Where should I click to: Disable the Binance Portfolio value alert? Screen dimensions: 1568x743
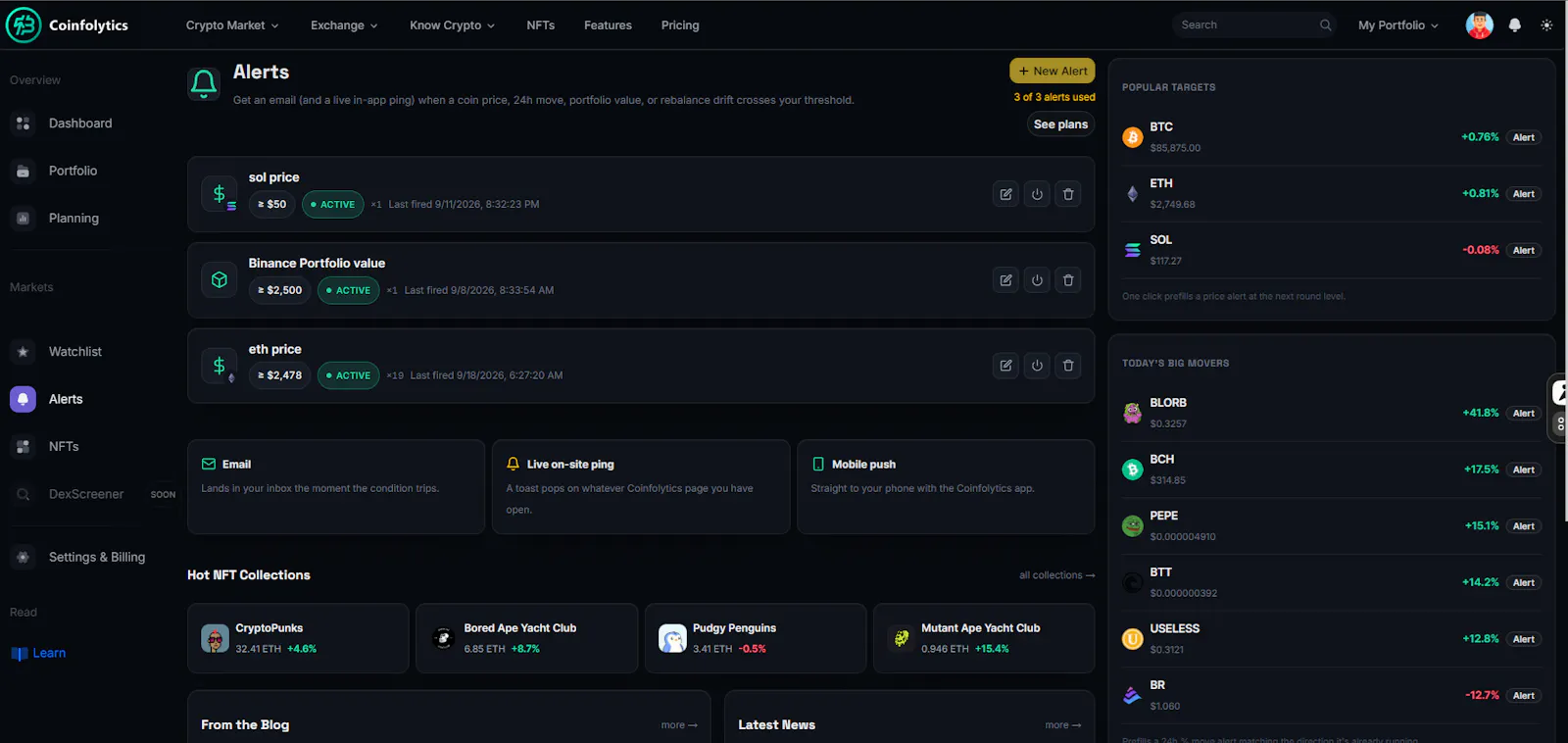[x=1037, y=280]
